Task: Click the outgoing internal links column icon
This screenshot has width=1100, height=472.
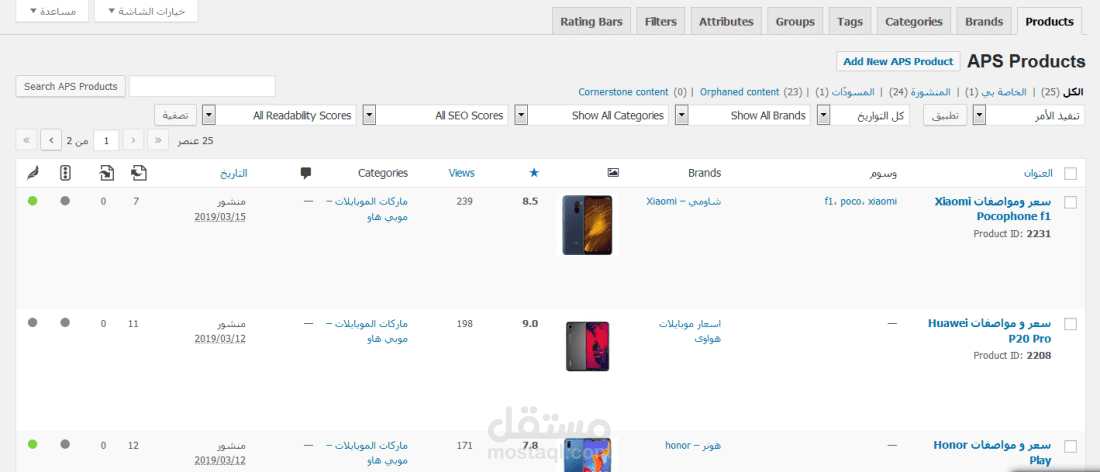Action: click(139, 173)
